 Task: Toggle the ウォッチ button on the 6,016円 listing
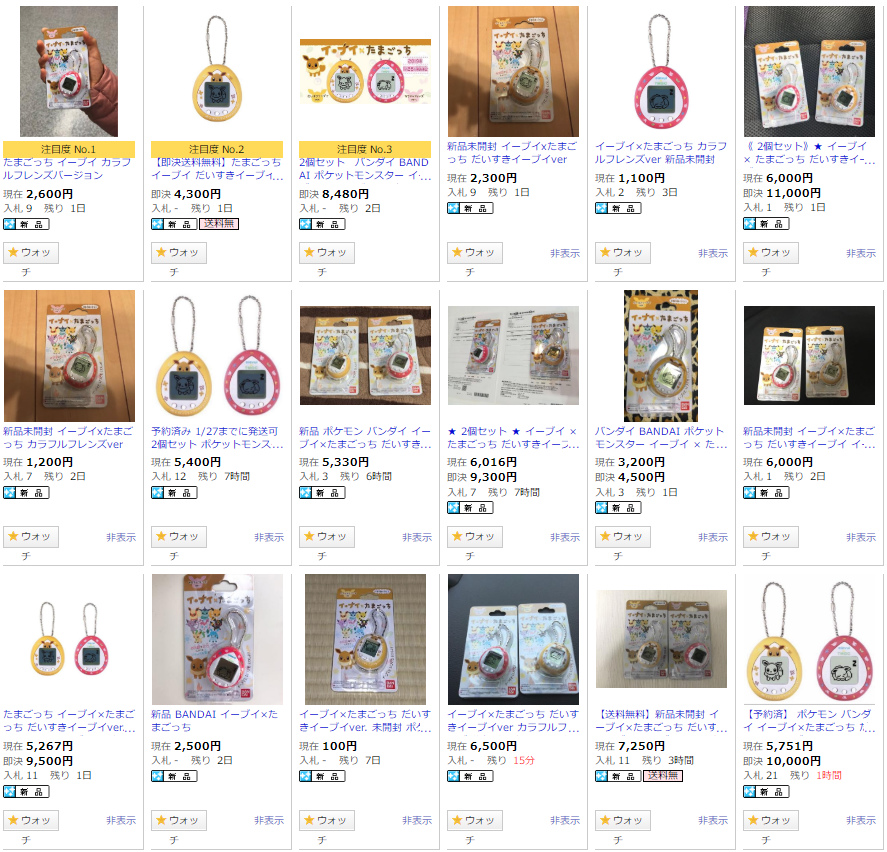coord(475,537)
